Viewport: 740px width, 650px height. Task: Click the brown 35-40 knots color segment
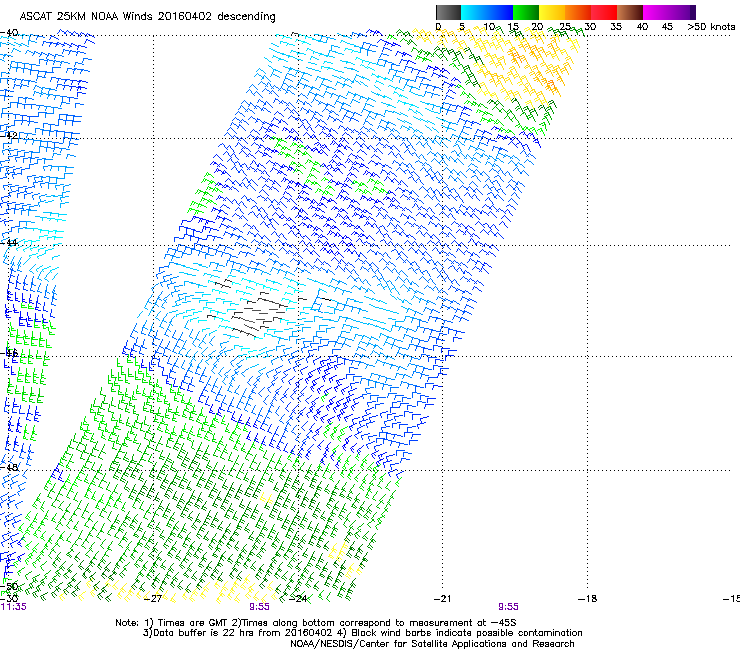(x=630, y=12)
